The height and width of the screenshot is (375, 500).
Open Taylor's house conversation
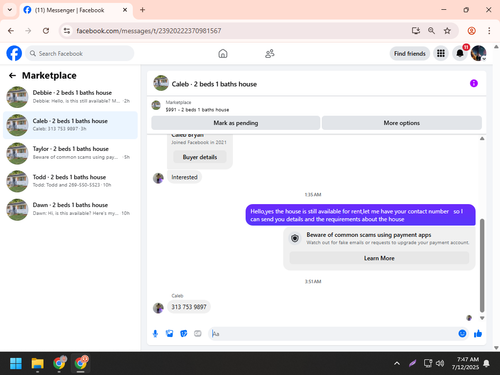tap(70, 153)
